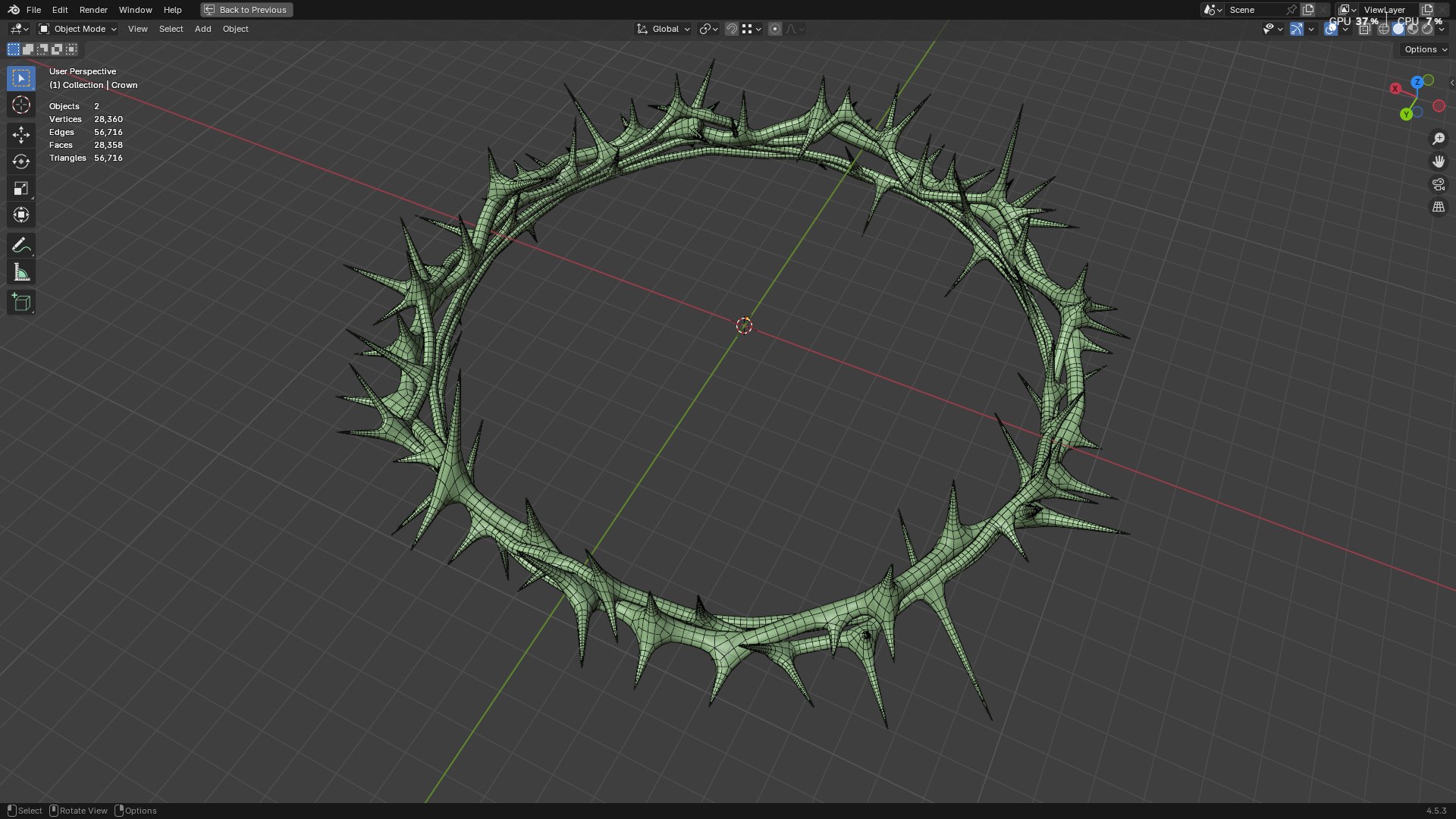Click the Zoom view magnifier icon

coord(1438,139)
